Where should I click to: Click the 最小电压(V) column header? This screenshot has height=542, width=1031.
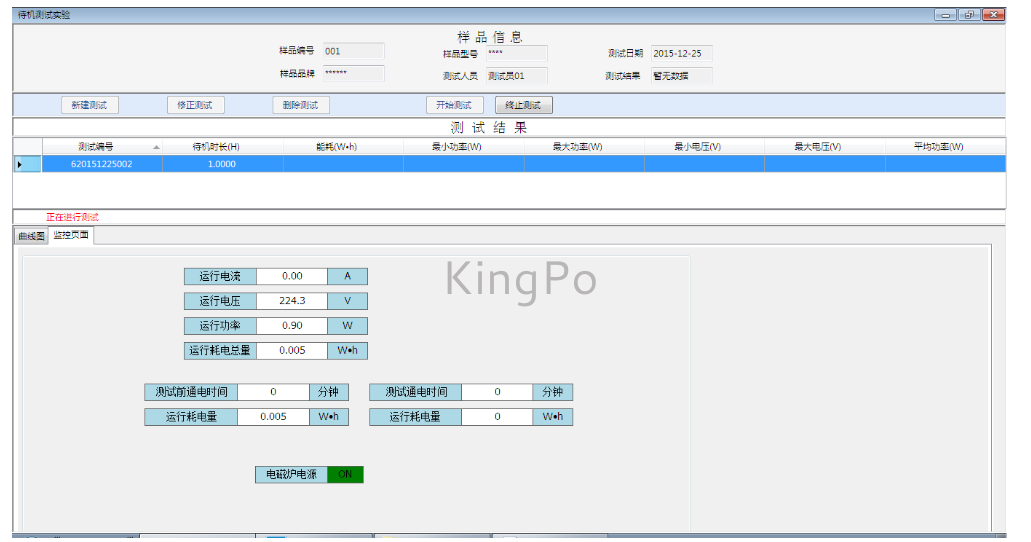pyautogui.click(x=704, y=147)
